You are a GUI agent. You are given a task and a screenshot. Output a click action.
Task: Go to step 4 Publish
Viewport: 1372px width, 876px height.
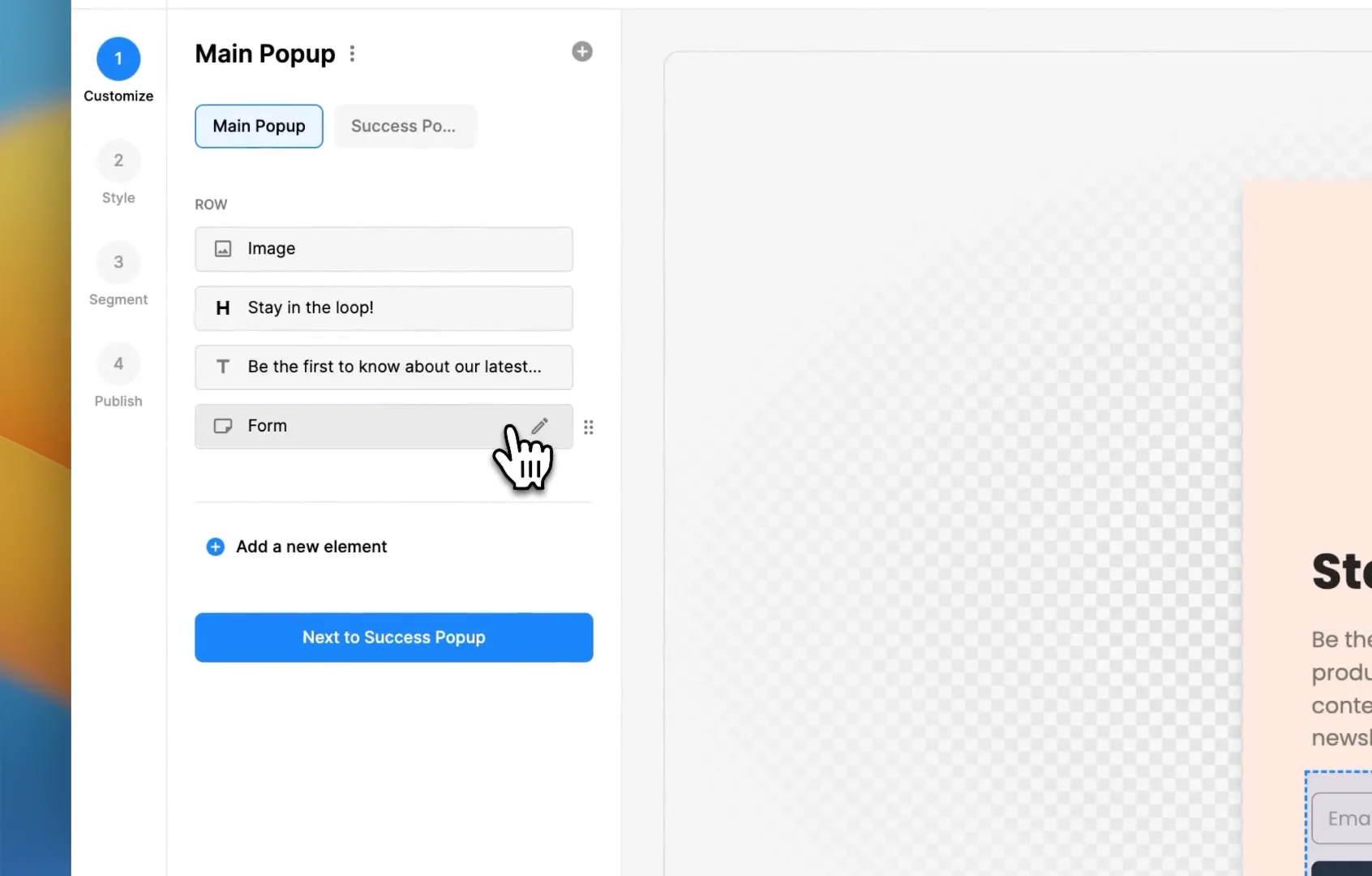pos(118,363)
